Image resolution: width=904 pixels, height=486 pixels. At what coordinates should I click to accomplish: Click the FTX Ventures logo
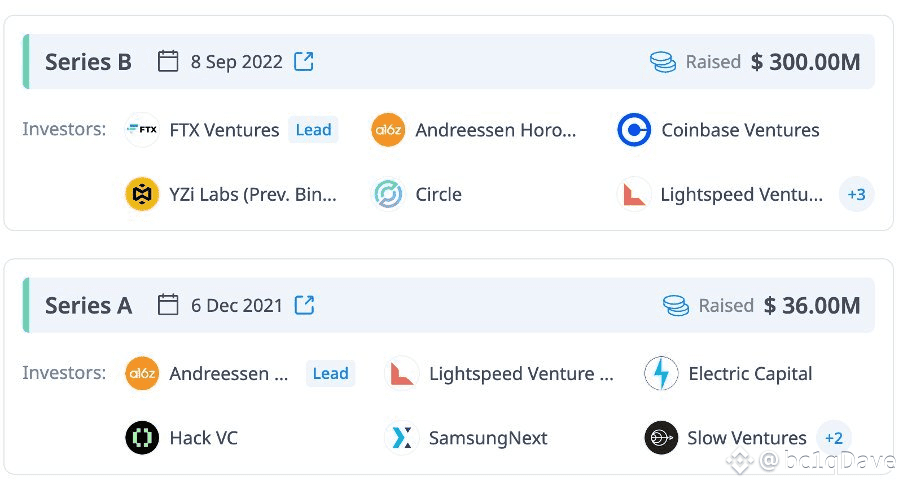point(142,130)
